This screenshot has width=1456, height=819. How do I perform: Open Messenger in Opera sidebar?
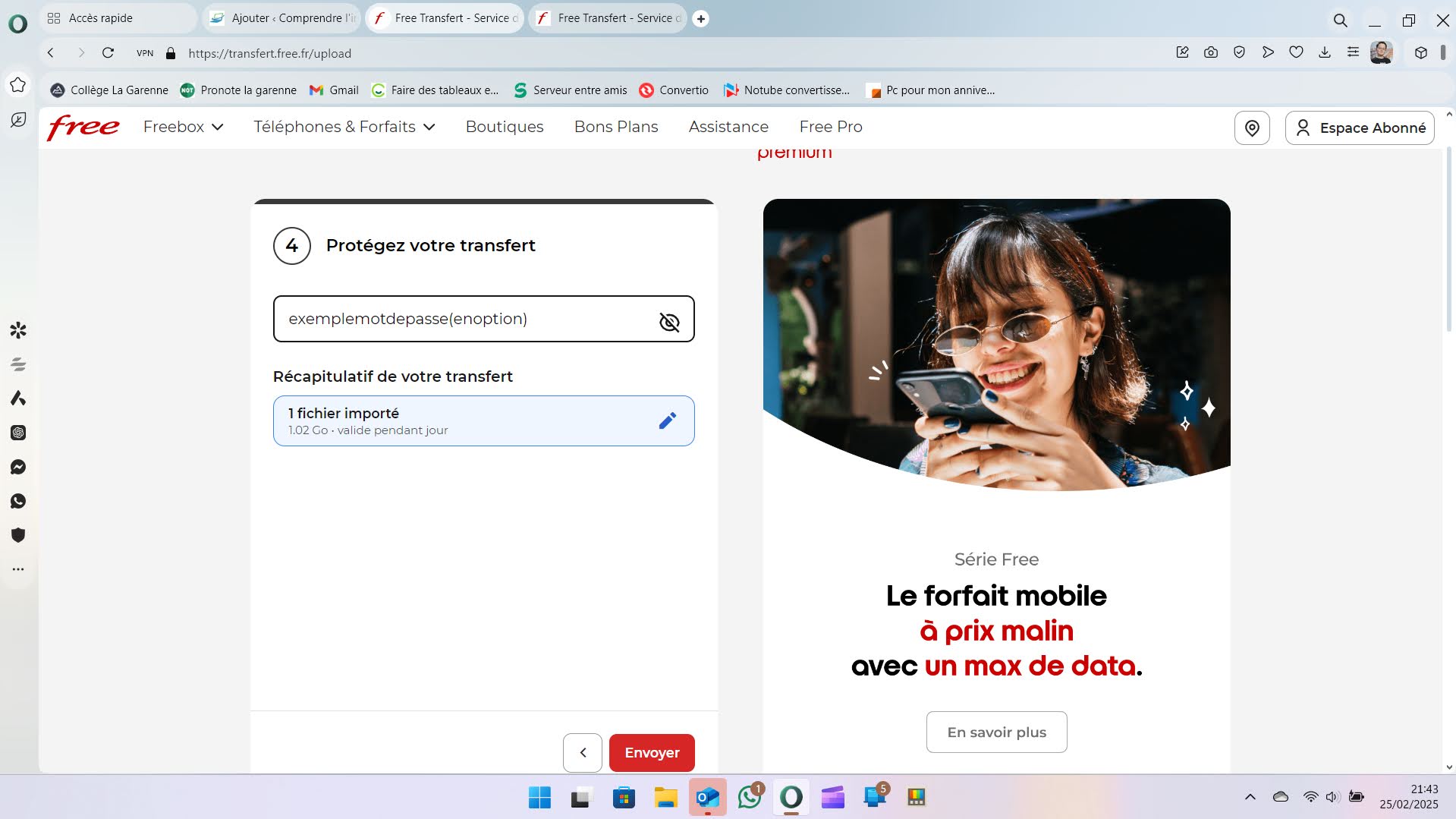click(x=18, y=467)
